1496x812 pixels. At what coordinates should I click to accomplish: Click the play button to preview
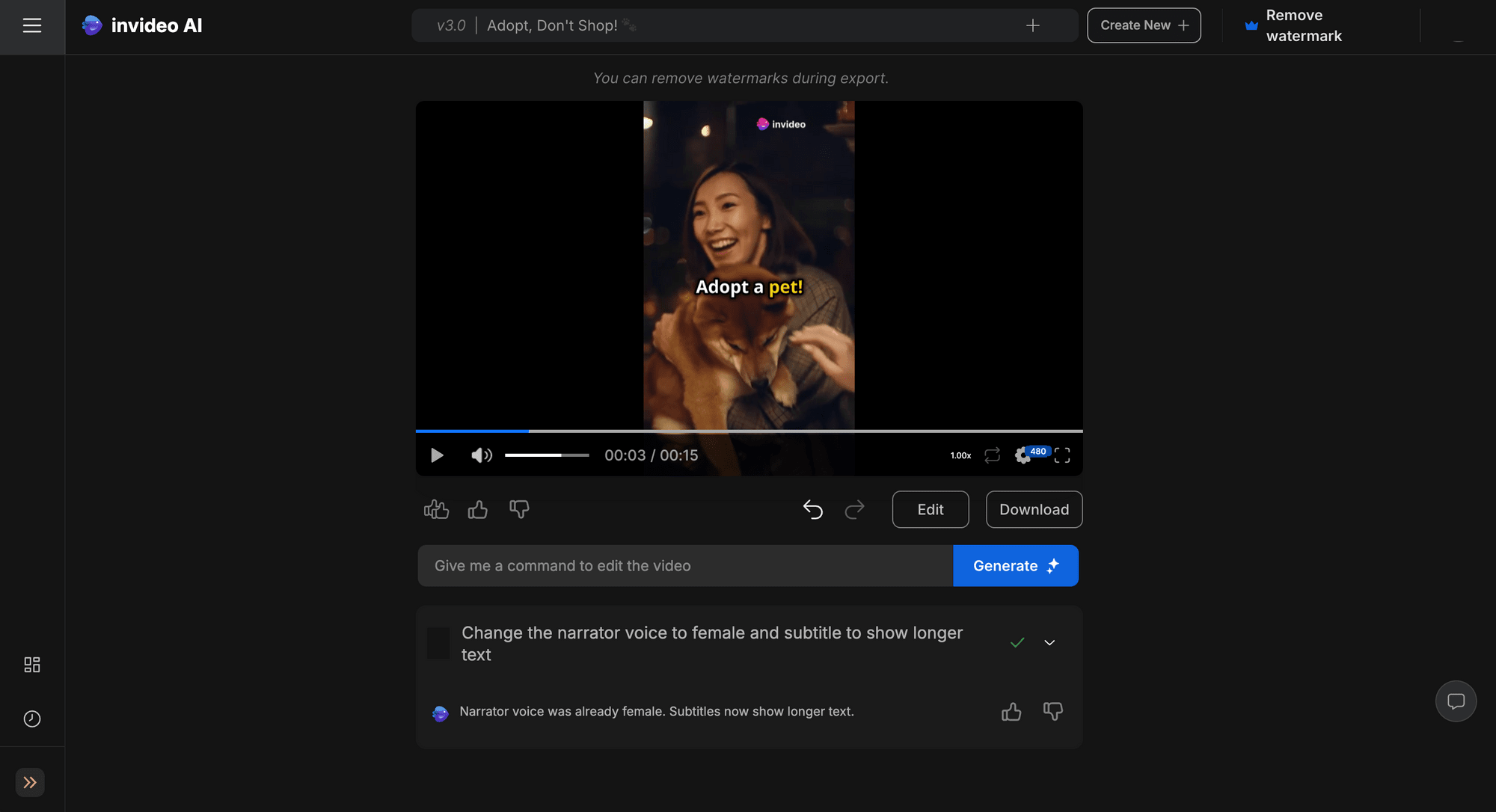437,454
